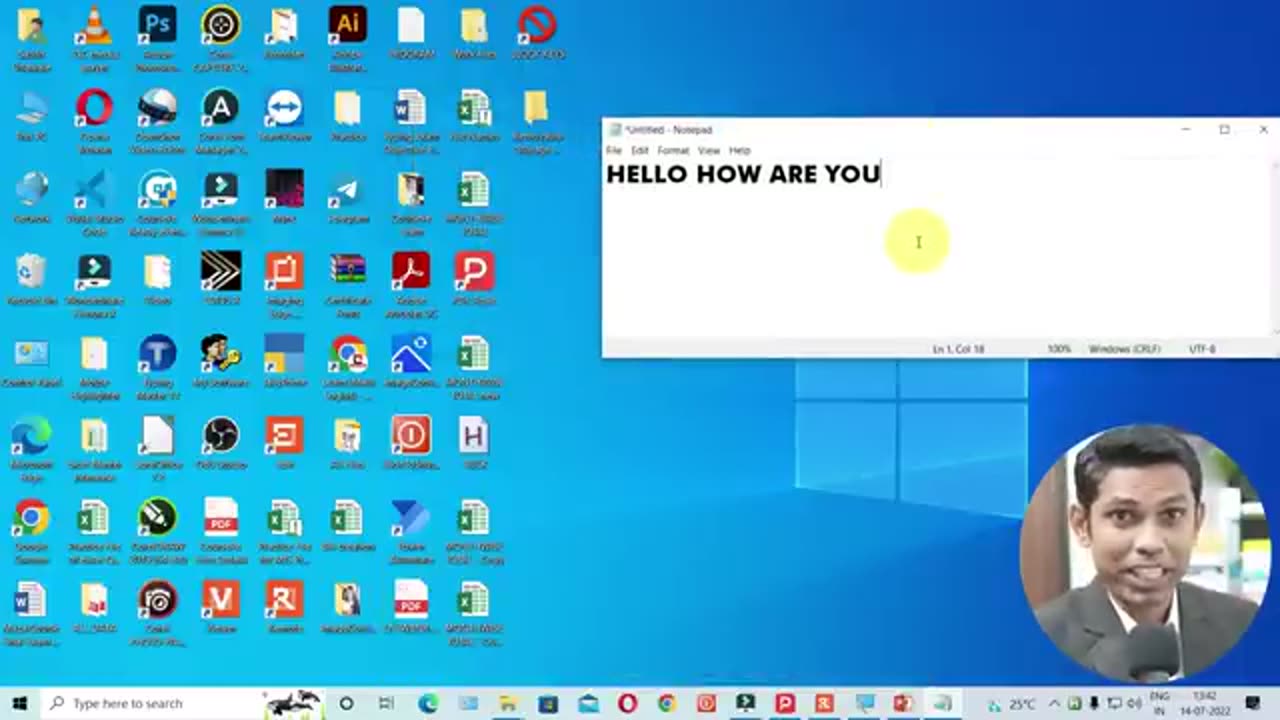Image resolution: width=1280 pixels, height=720 pixels.
Task: Minimize the Notepad window
Action: (x=1185, y=129)
